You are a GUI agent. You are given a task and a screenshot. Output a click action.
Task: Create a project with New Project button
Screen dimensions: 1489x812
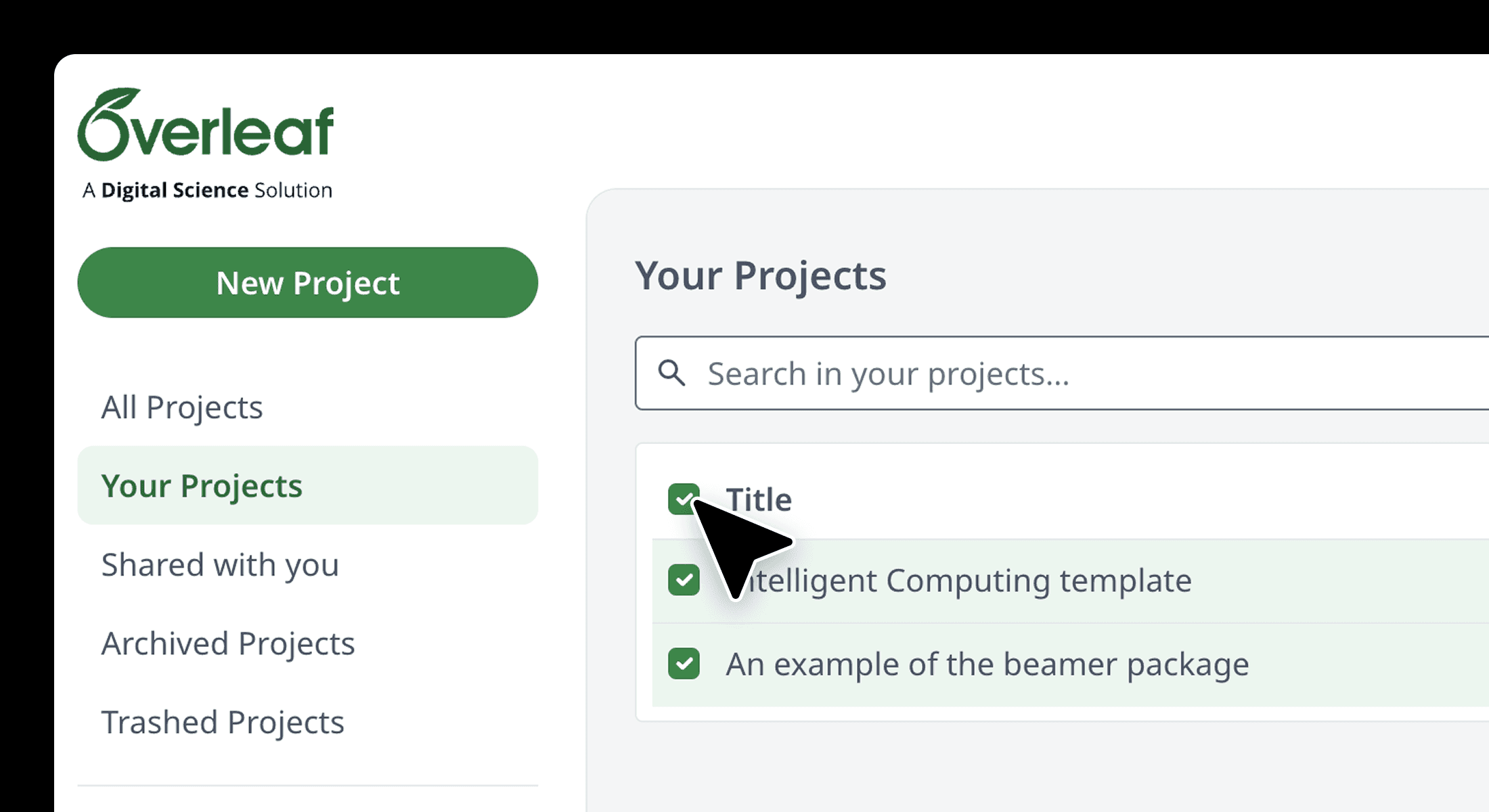click(308, 282)
